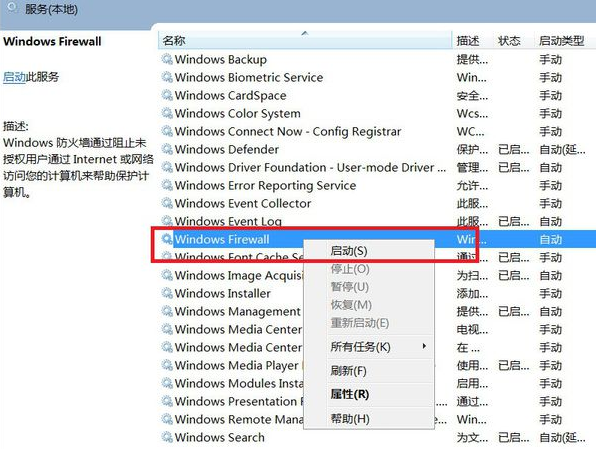
Task: Click the gear icon beside Windows Installer
Action: (x=167, y=293)
